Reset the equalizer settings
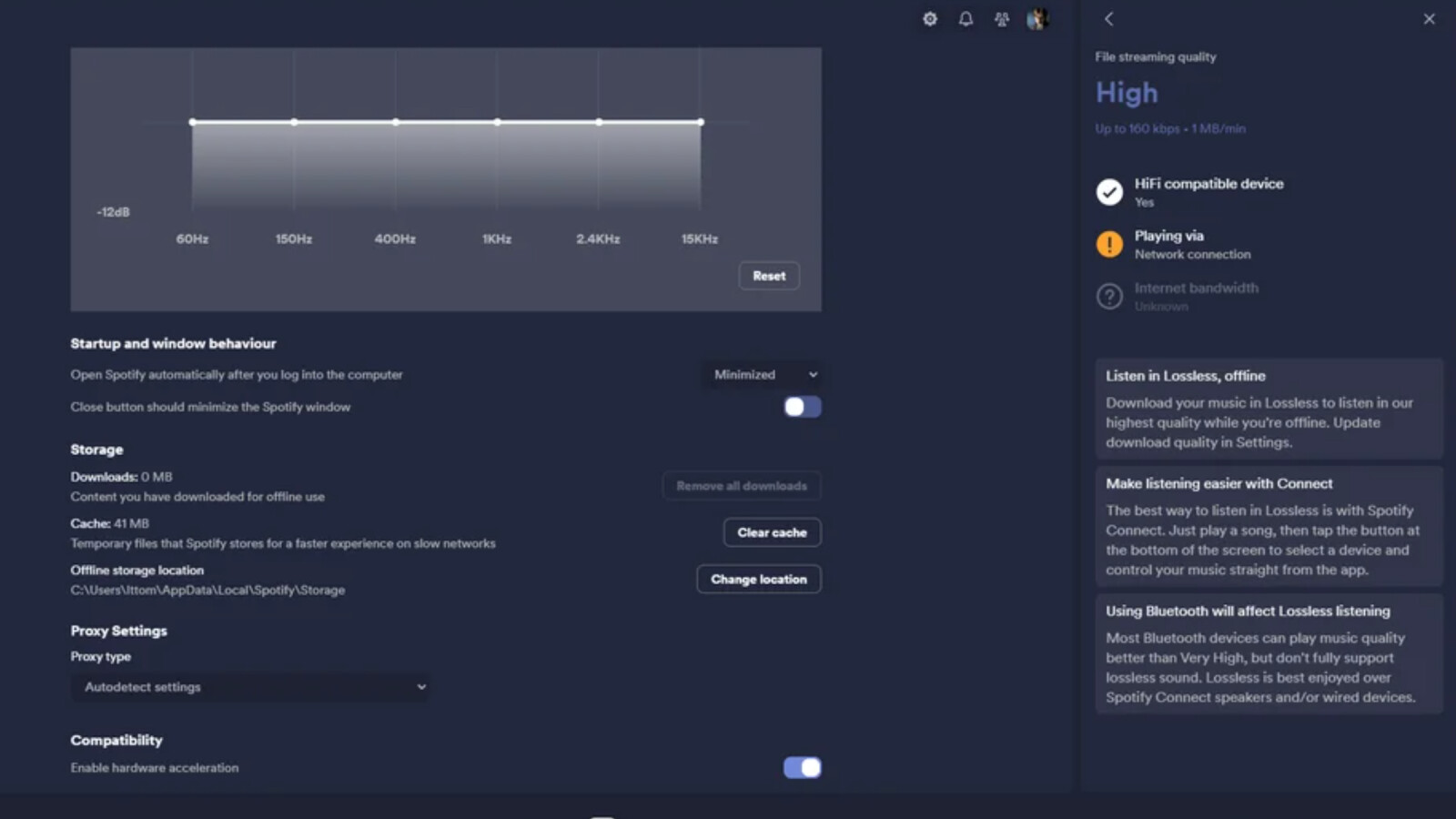 tap(769, 276)
